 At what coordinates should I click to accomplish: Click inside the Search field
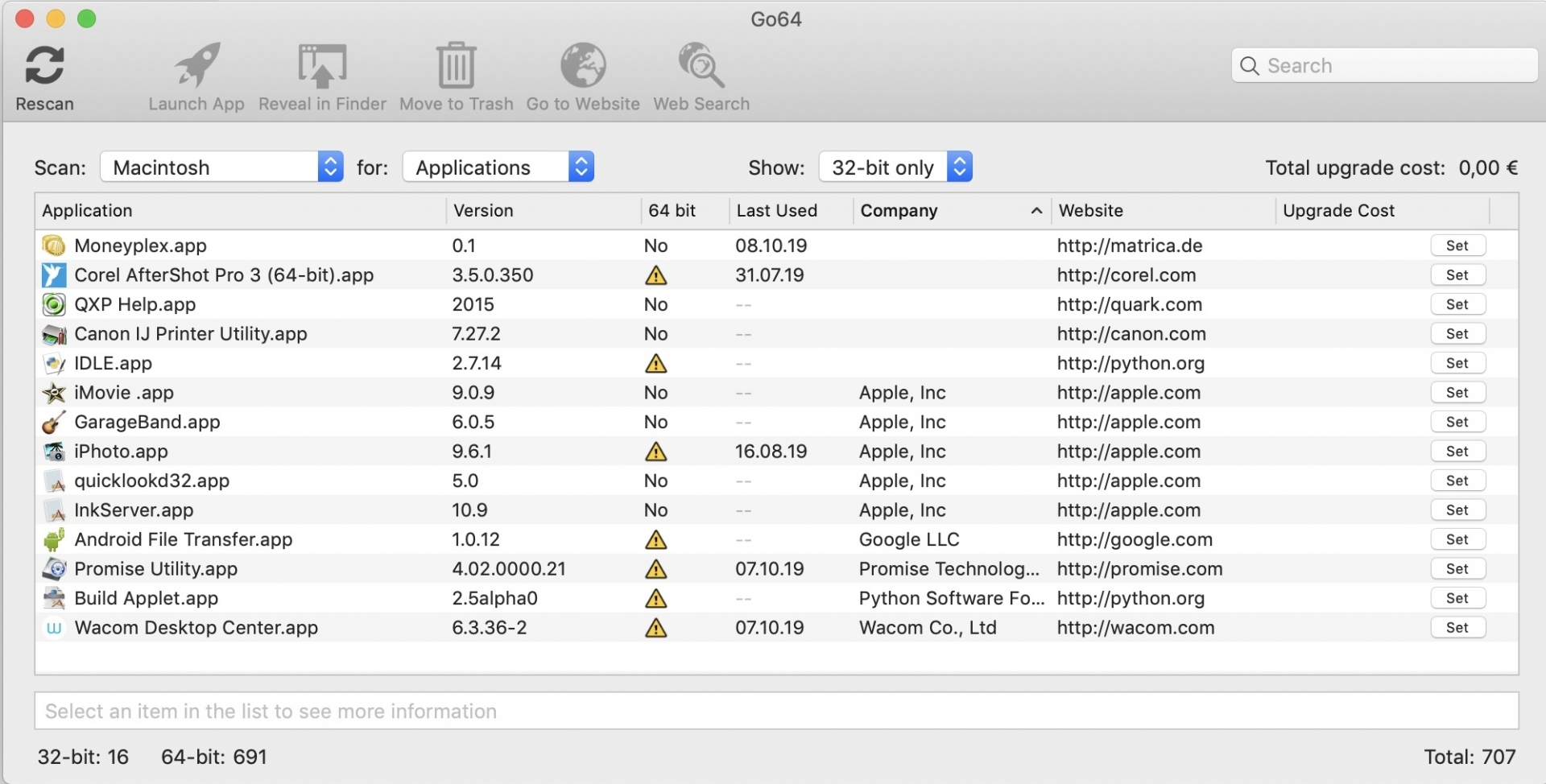point(1384,66)
